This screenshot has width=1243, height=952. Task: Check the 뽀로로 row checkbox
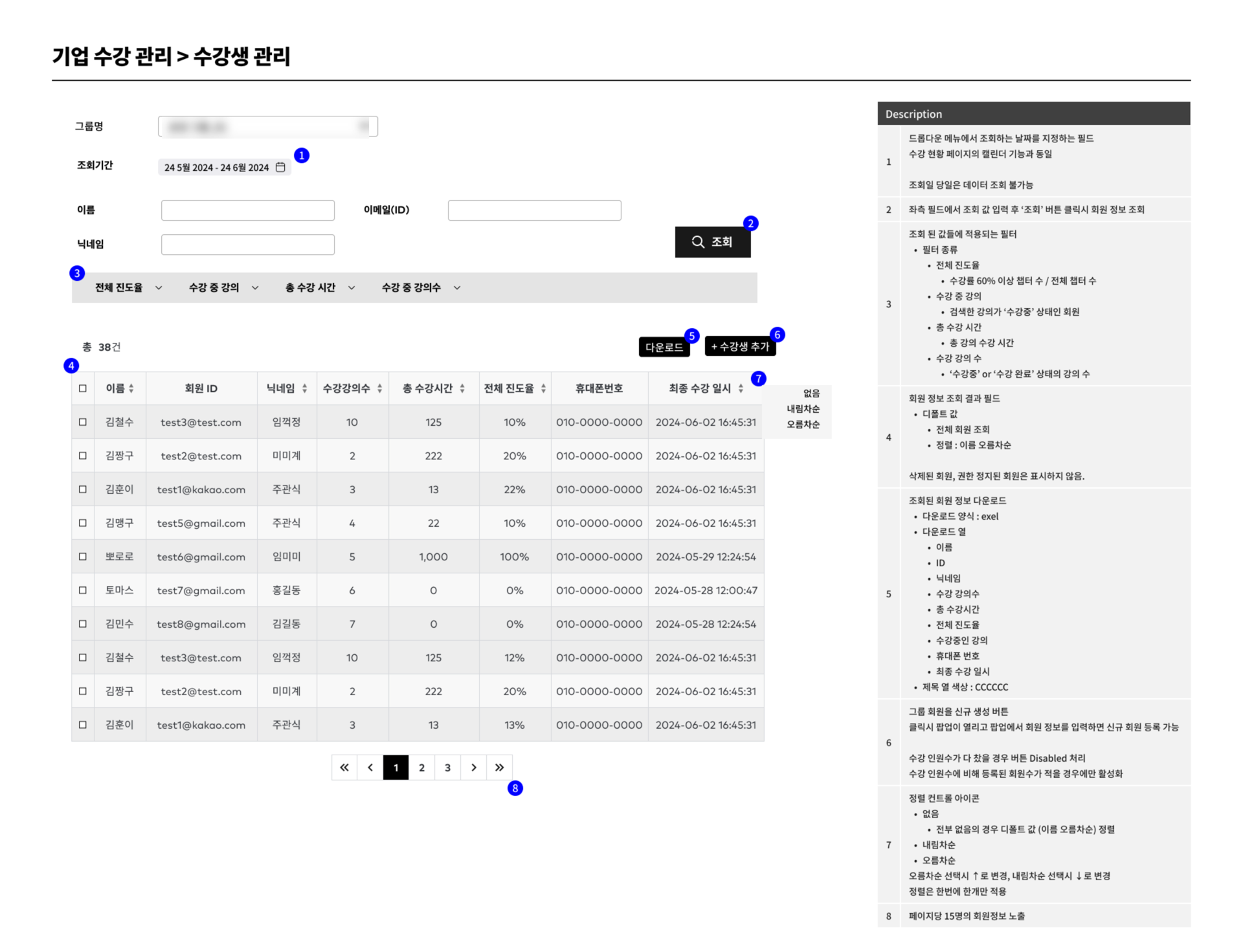click(83, 557)
